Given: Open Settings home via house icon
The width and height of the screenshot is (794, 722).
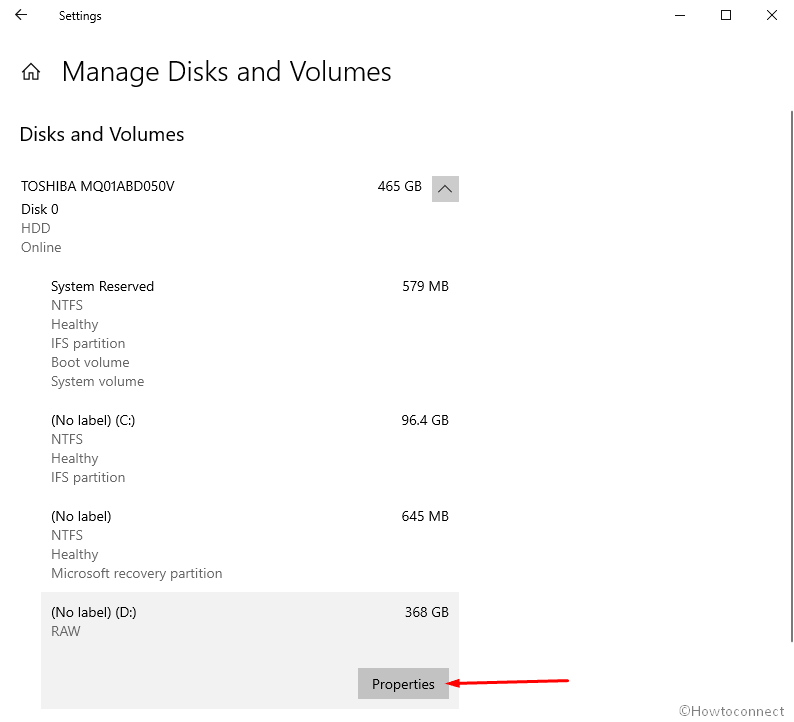Looking at the screenshot, I should [31, 72].
